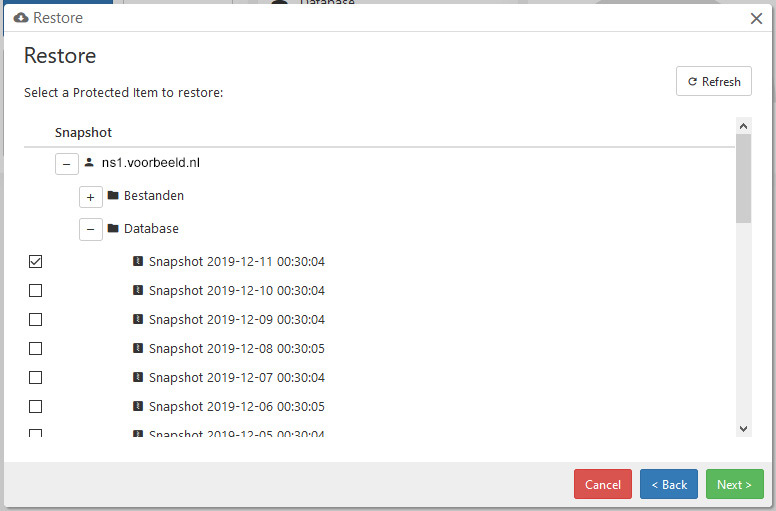Click the Bestanden folder icon
Image resolution: width=776 pixels, height=511 pixels.
point(113,195)
